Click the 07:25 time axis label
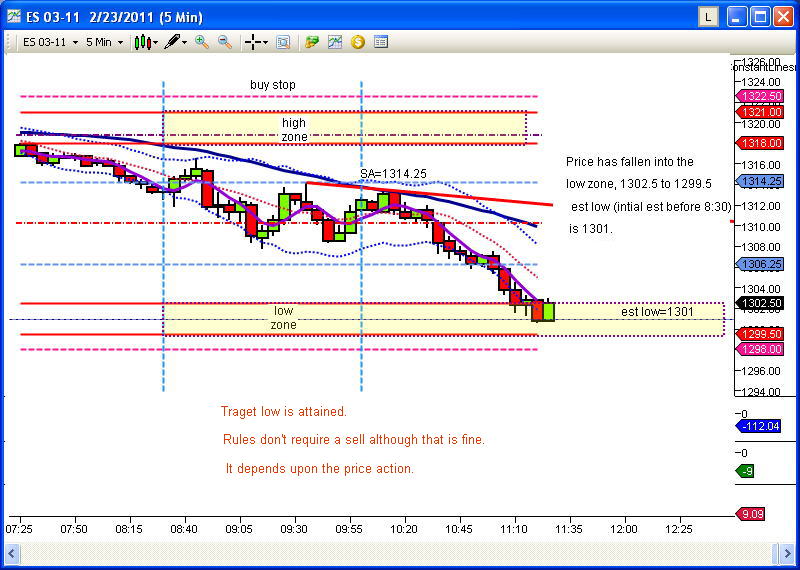The width and height of the screenshot is (800, 570). tap(19, 529)
